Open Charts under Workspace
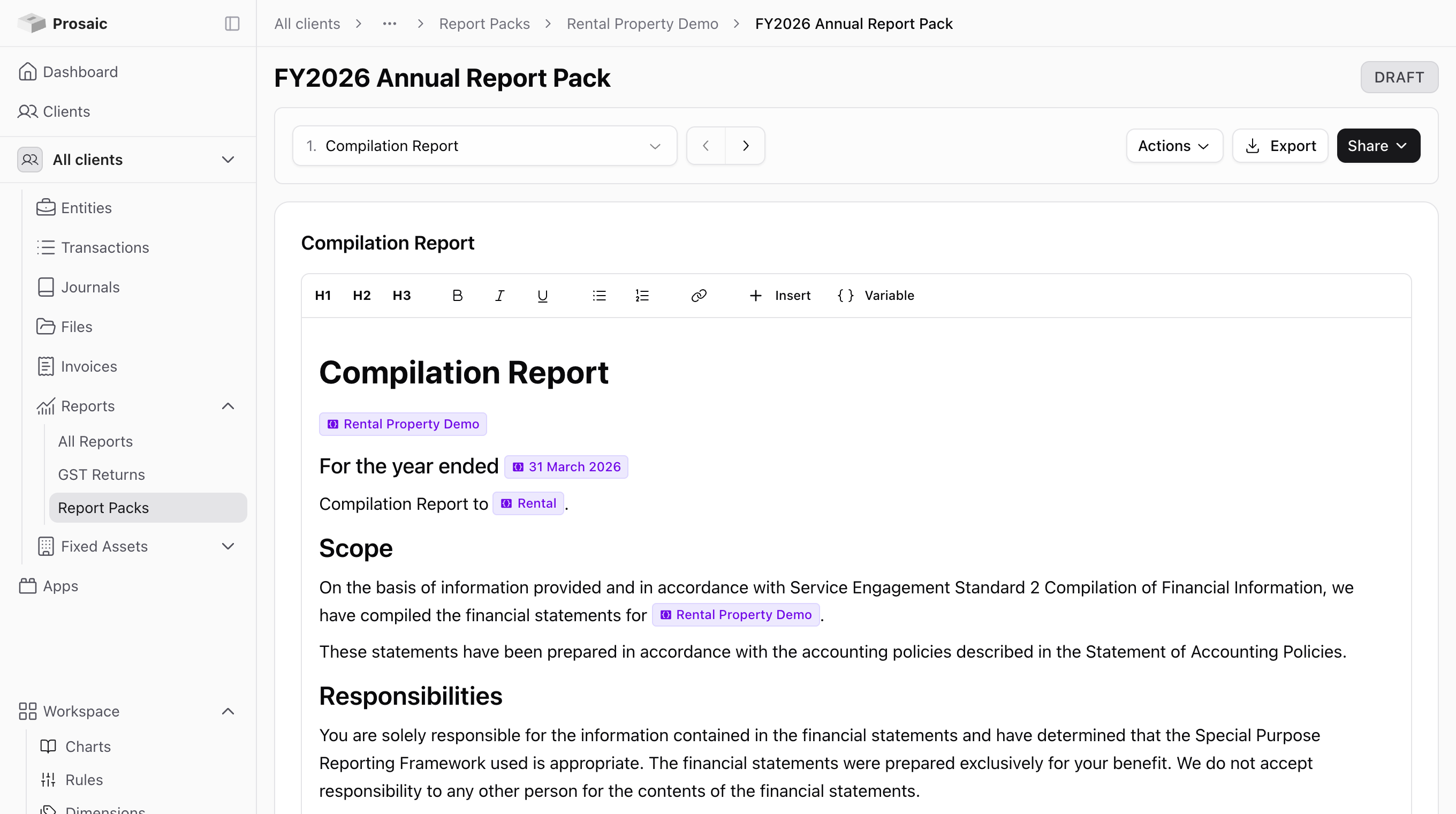Image resolution: width=1456 pixels, height=814 pixels. point(88,746)
